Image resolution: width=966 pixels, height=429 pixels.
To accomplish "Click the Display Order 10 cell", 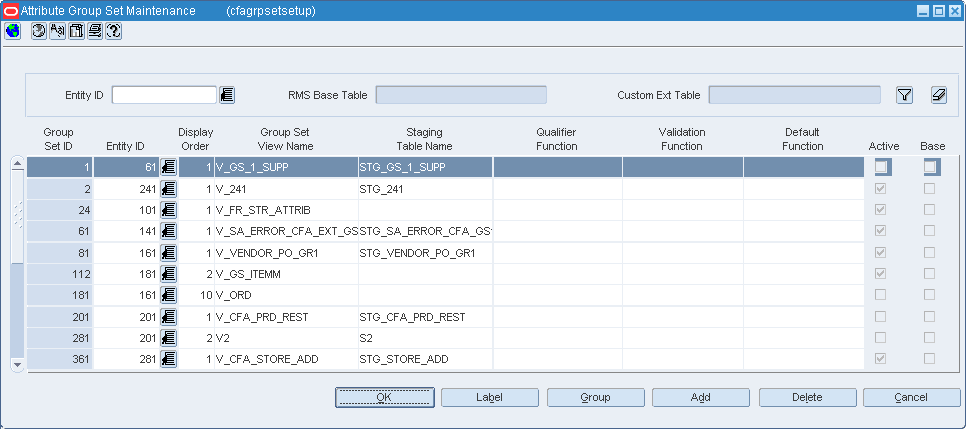I will (196, 295).
